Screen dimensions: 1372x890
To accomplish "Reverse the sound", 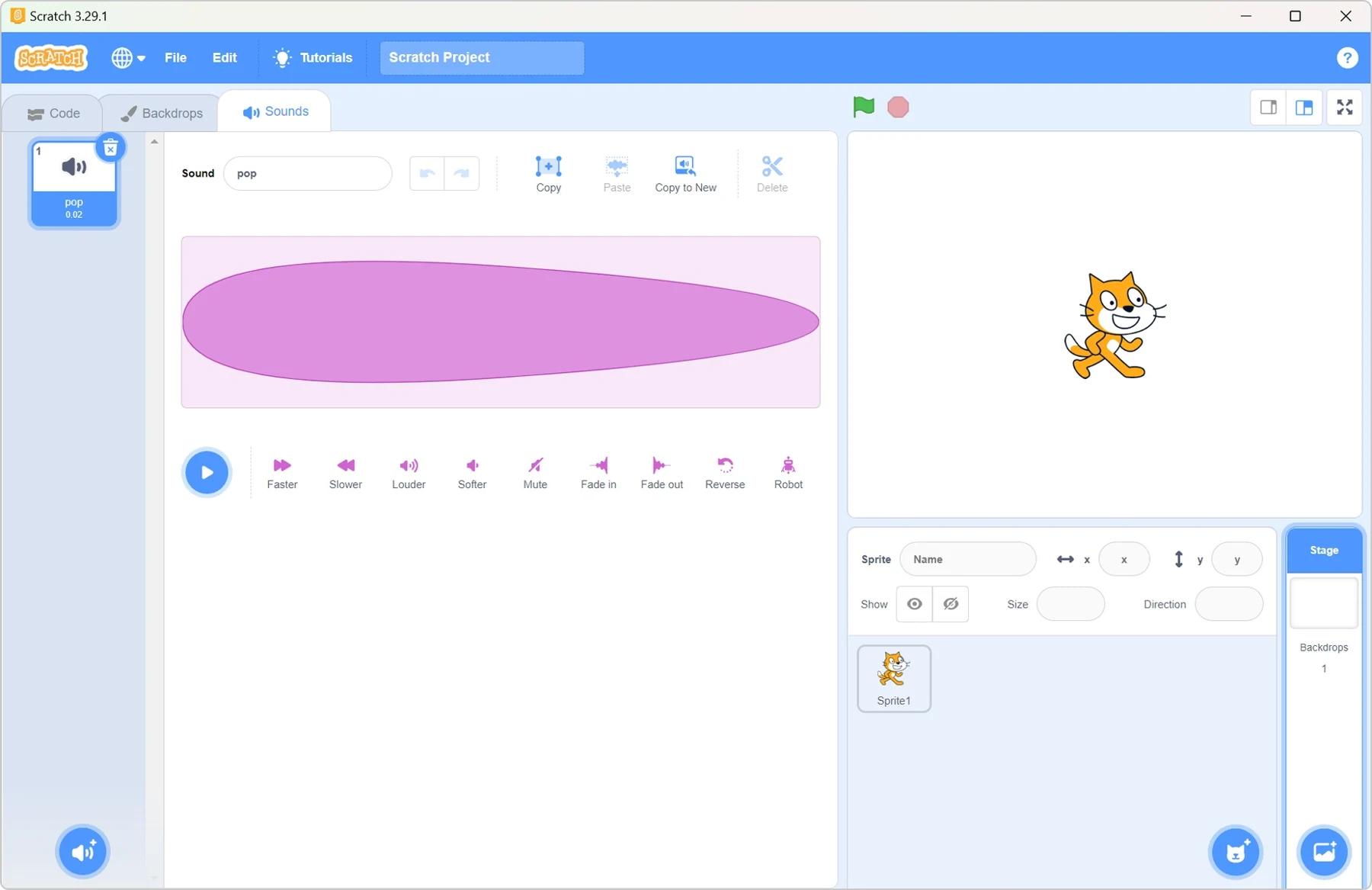I will pos(725,474).
